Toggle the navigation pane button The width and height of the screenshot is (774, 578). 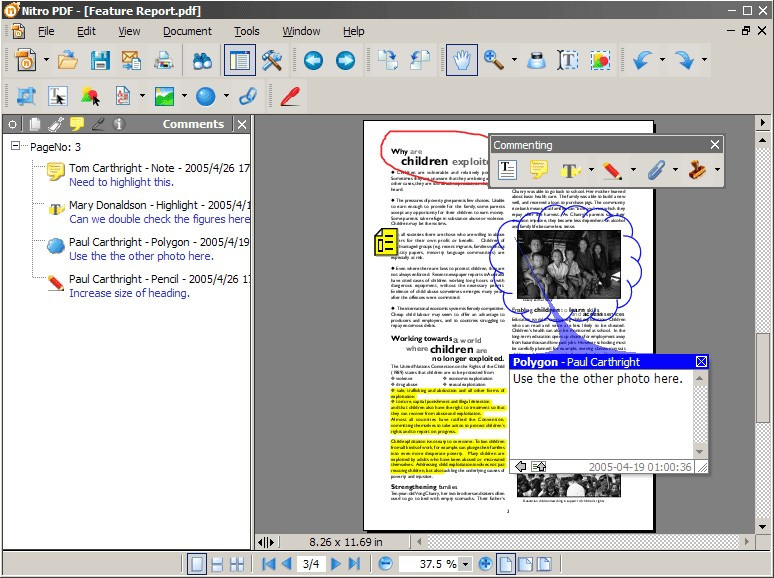coord(239,60)
